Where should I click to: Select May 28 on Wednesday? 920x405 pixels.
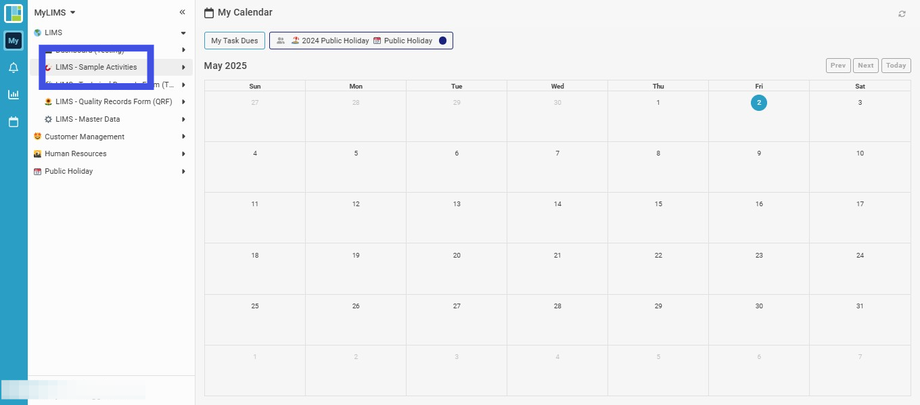tap(557, 306)
